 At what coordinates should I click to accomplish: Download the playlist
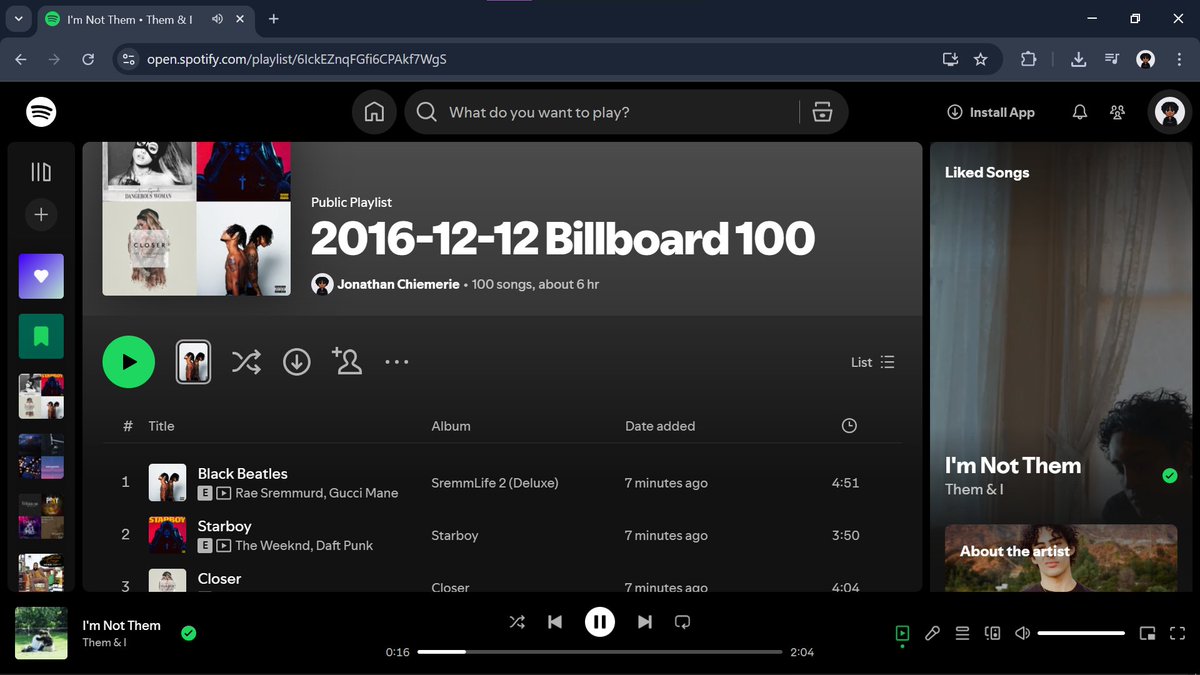(x=297, y=362)
